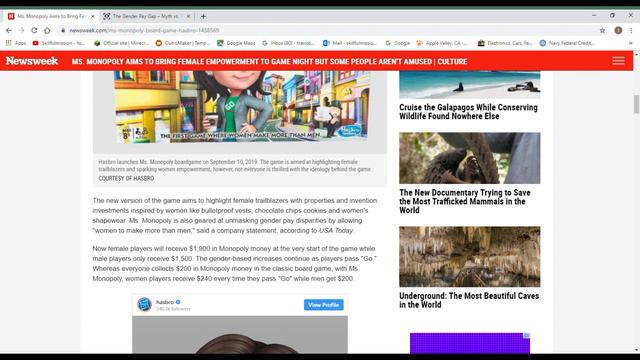Open the OutroMaker bookmark
Viewport: 640px width, 360px height.
pos(182,43)
